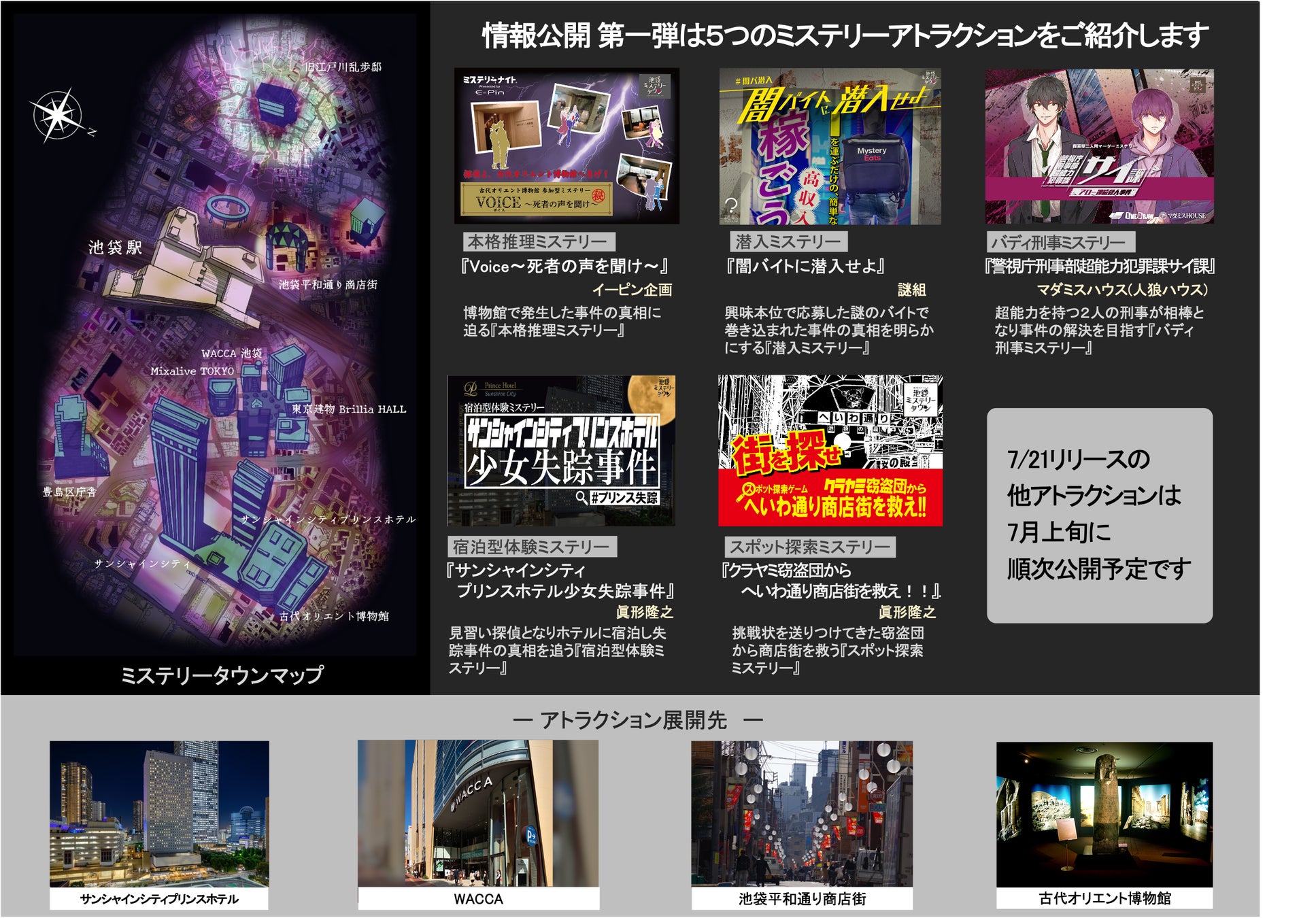The height and width of the screenshot is (918, 1316).
Task: Click the 池袋駅 label on the map
Action: (116, 248)
